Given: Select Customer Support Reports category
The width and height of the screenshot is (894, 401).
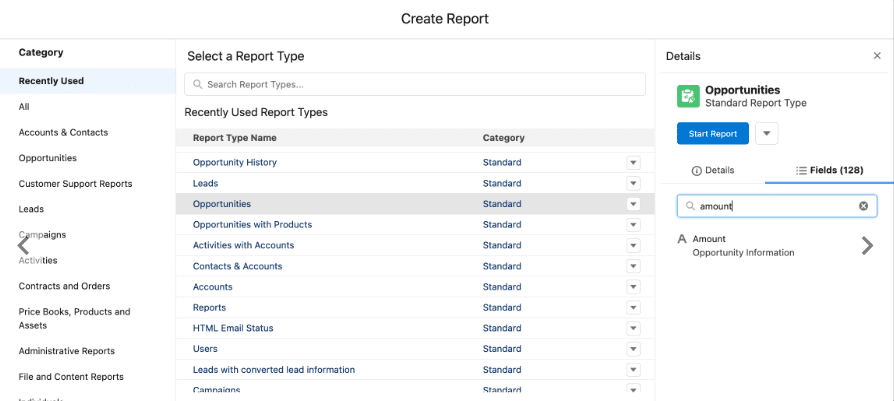Looking at the screenshot, I should (75, 184).
